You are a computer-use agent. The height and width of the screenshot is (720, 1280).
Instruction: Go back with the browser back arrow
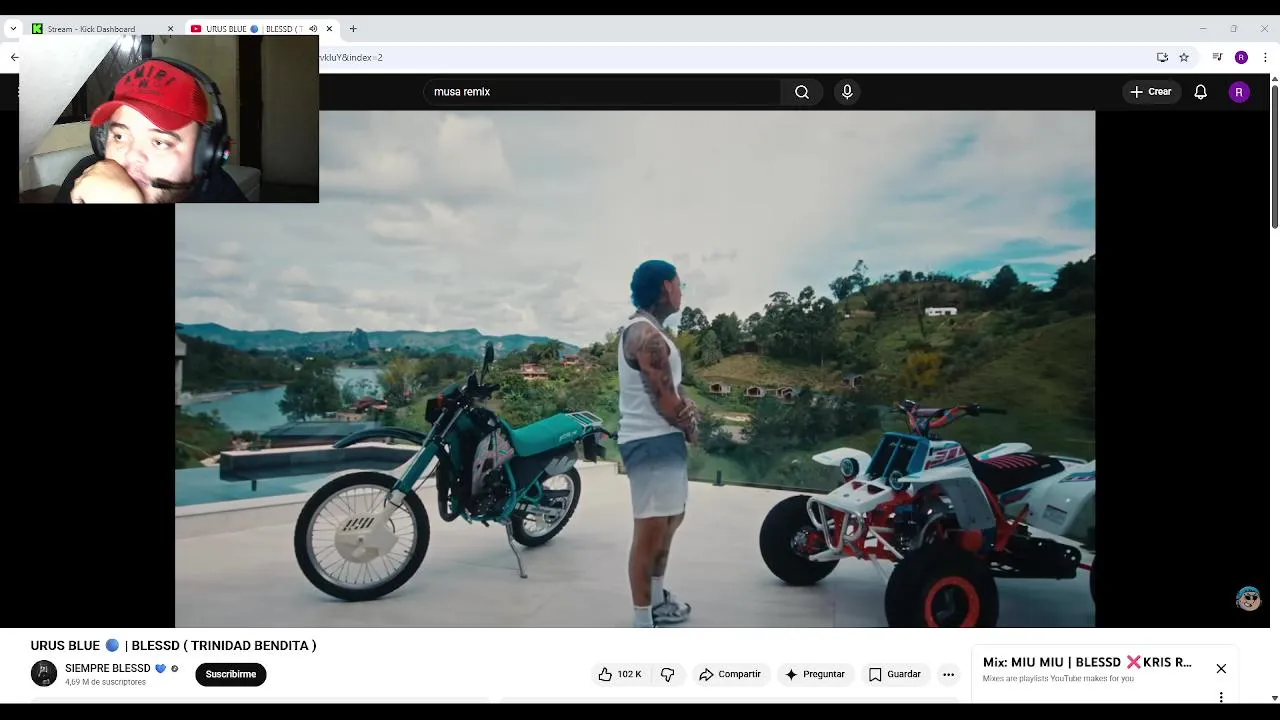(14, 57)
